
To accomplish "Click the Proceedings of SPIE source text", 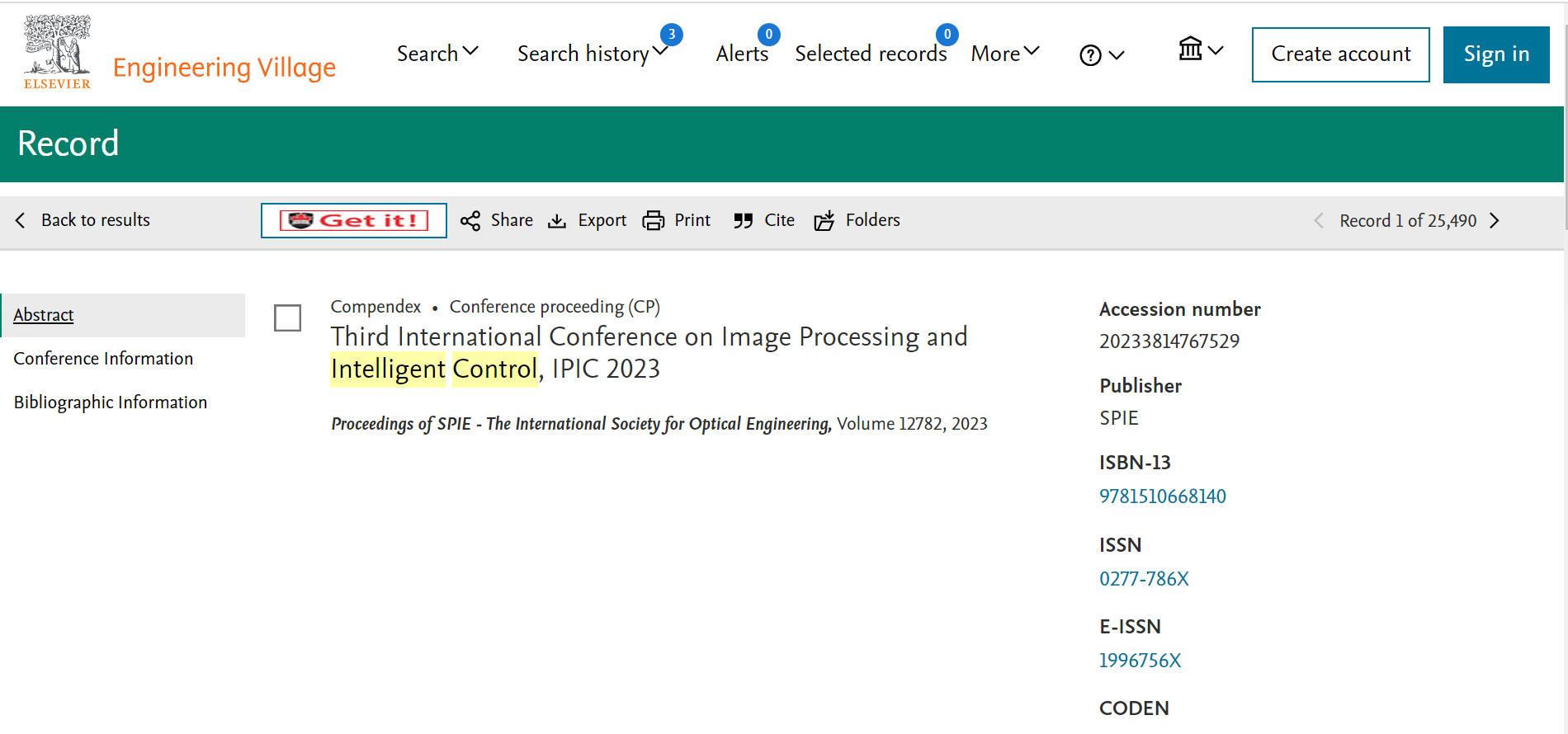I will click(x=581, y=424).
